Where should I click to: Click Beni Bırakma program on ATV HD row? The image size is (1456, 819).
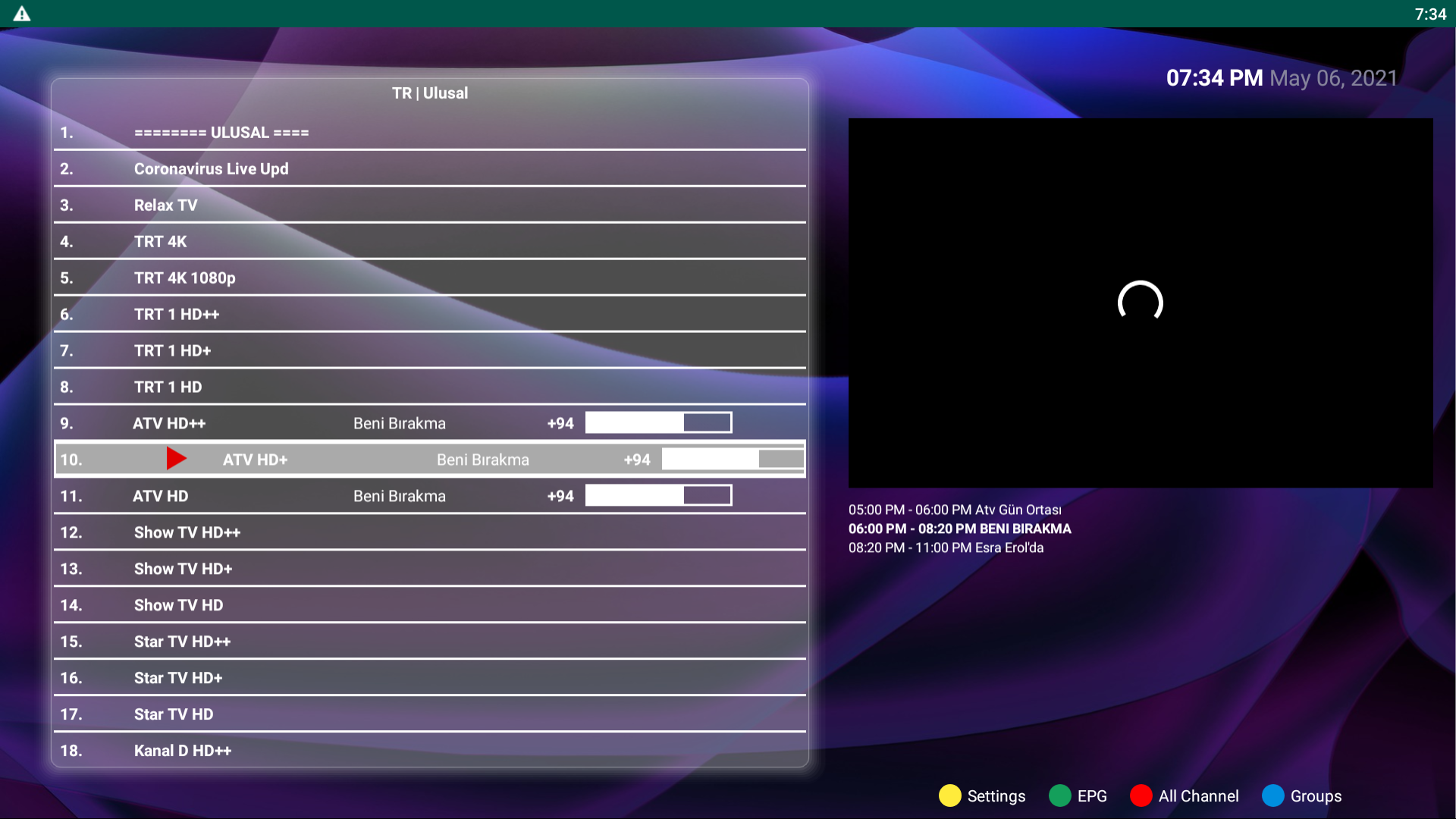[x=400, y=496]
